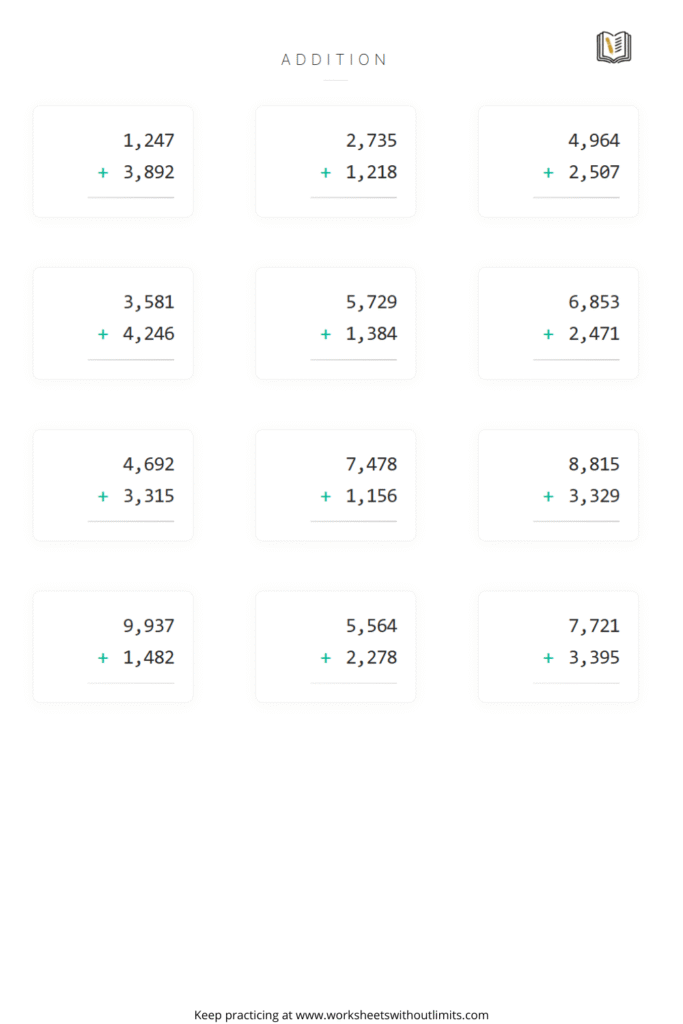Click the number 7,721 in the last card
Viewport: 683px width, 1024px height.
click(x=594, y=626)
